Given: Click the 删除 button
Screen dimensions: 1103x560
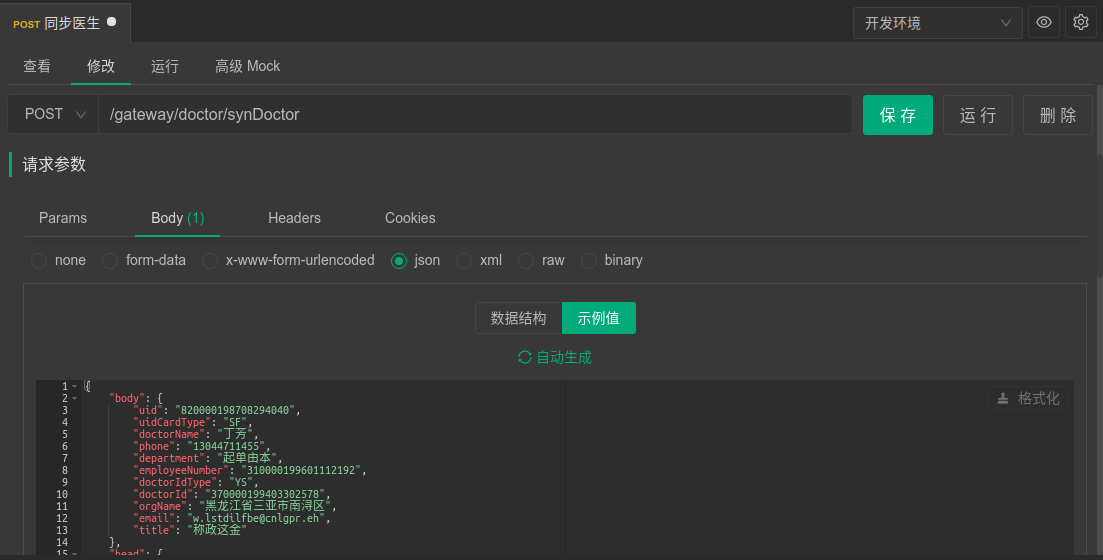Looking at the screenshot, I should coord(1058,115).
